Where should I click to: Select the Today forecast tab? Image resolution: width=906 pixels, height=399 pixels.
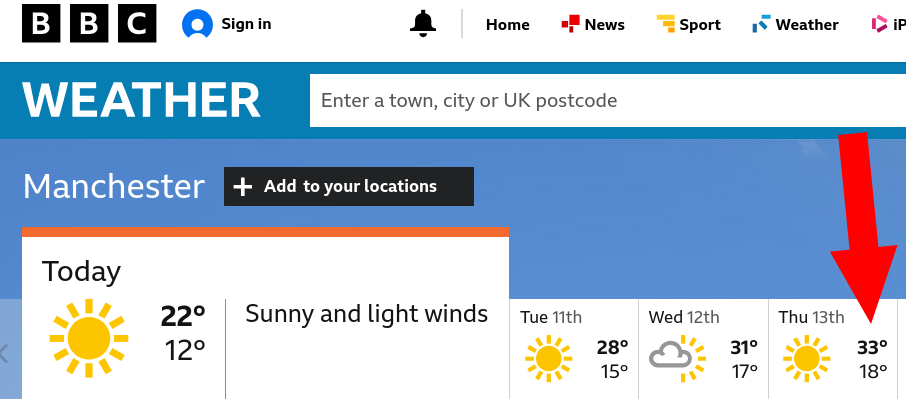point(265,318)
